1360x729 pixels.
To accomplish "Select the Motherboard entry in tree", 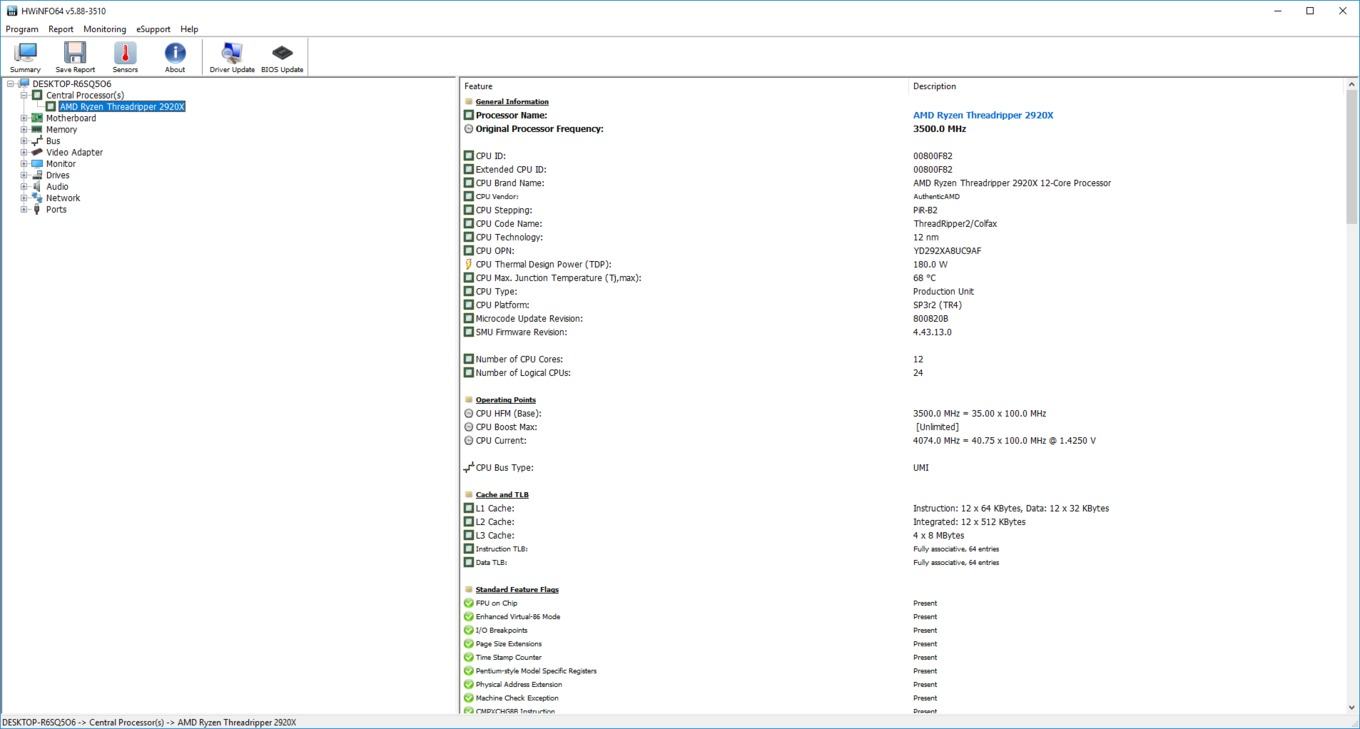I will (71, 118).
